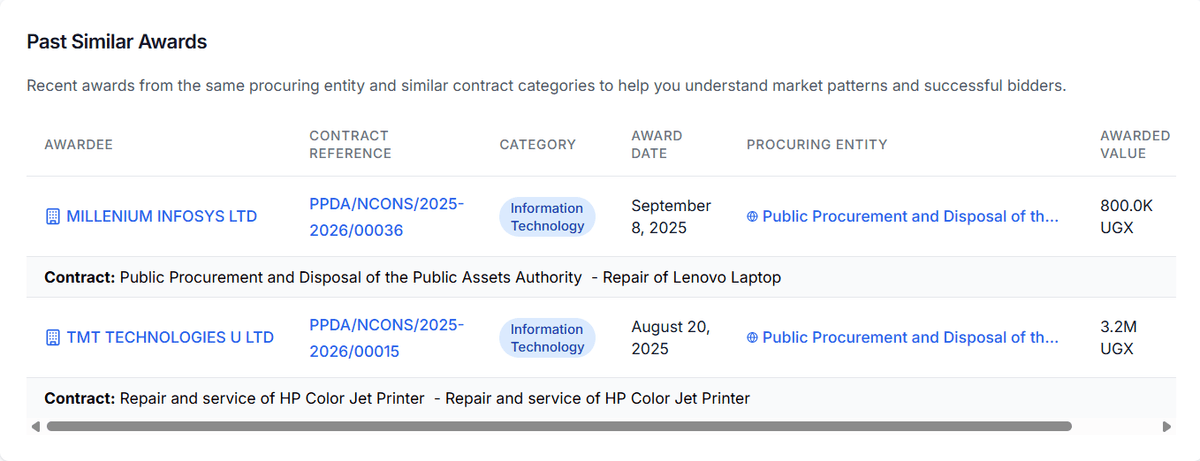1200x461 pixels.
Task: Click building icon beside TMT TECHNOLOGIES U LTD
Action: [x=53, y=338]
